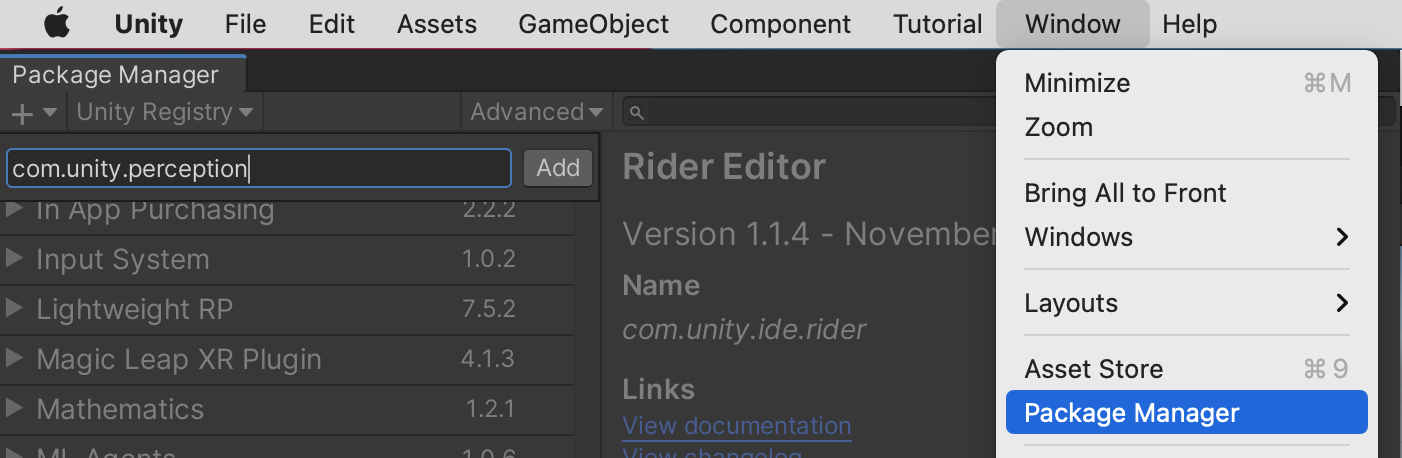
Task: Open the Layouts submenu
Action: pyautogui.click(x=1187, y=303)
